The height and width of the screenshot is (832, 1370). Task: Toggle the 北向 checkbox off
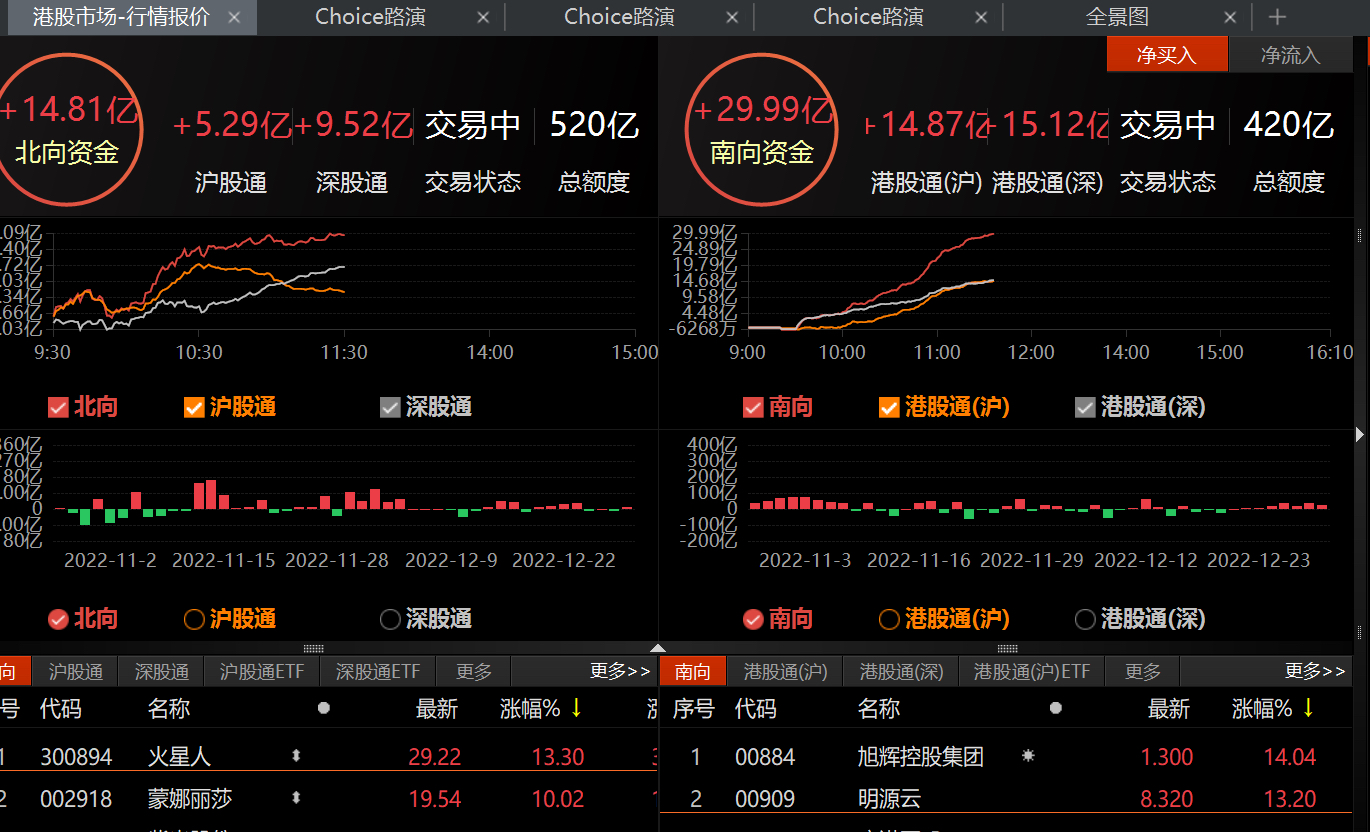click(58, 406)
